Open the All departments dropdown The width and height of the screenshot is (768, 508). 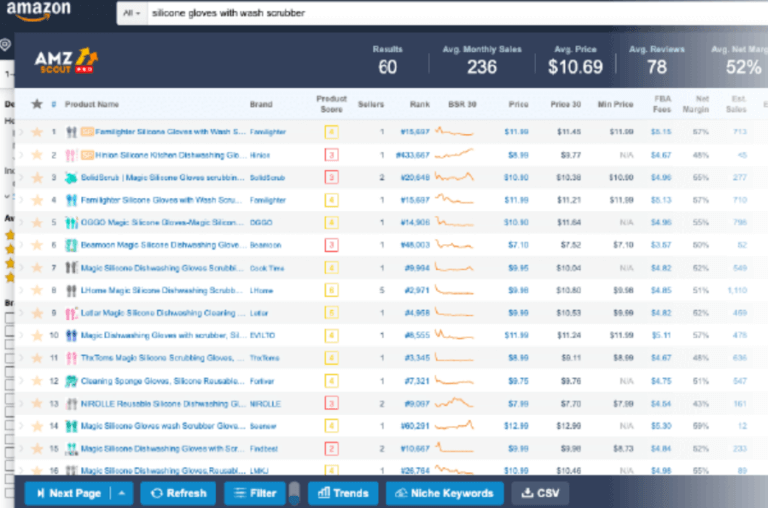pyautogui.click(x=132, y=13)
